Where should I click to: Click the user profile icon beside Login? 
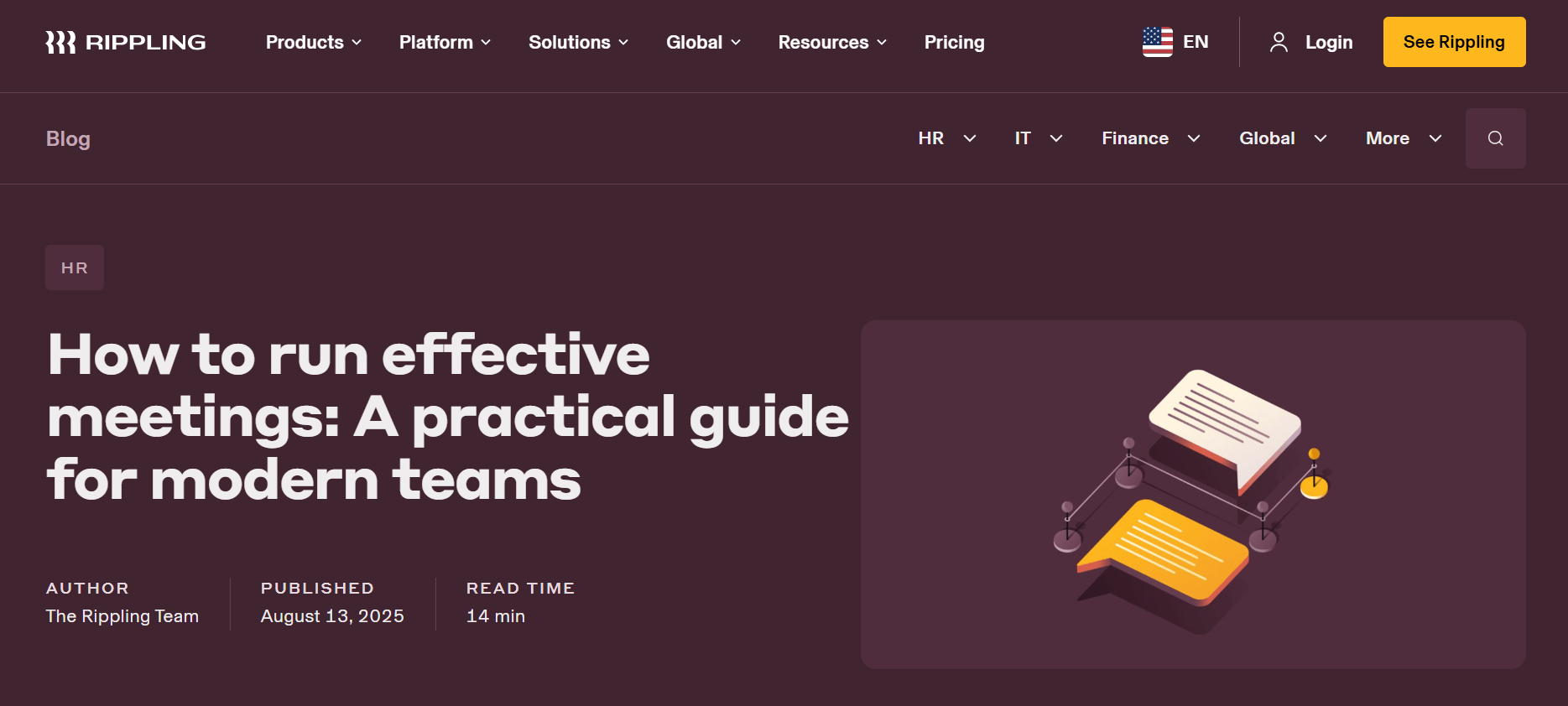pyautogui.click(x=1279, y=42)
